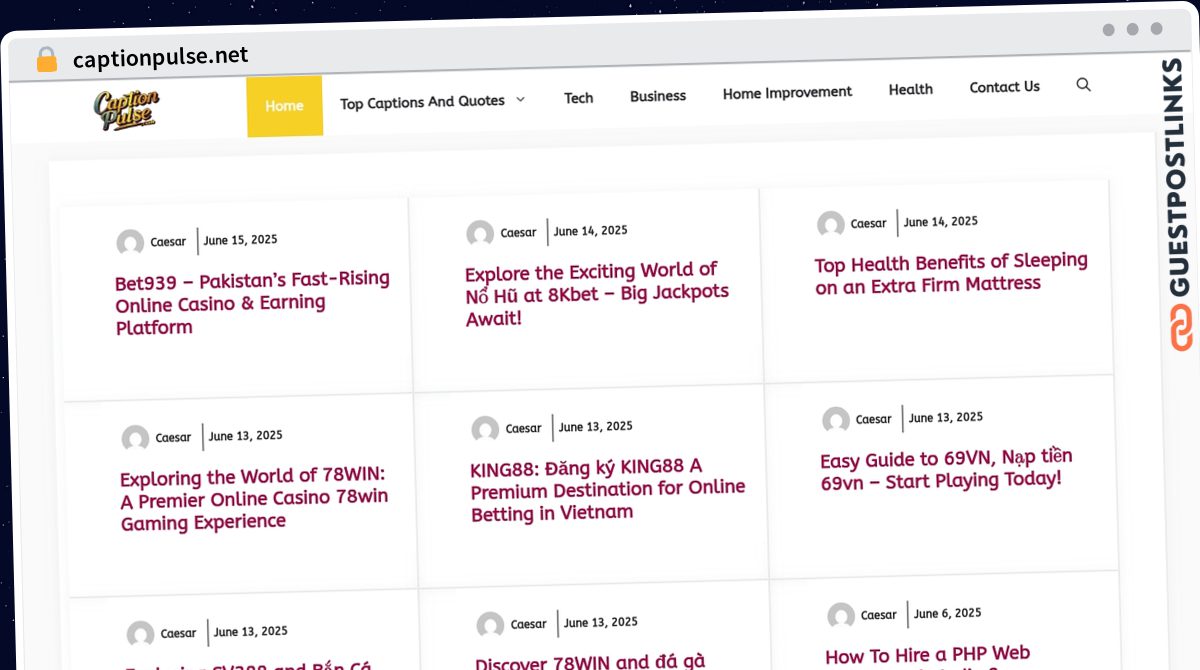The width and height of the screenshot is (1200, 670).
Task: Click June 14, 2025 date on 8Kbet post
Action: pos(590,231)
